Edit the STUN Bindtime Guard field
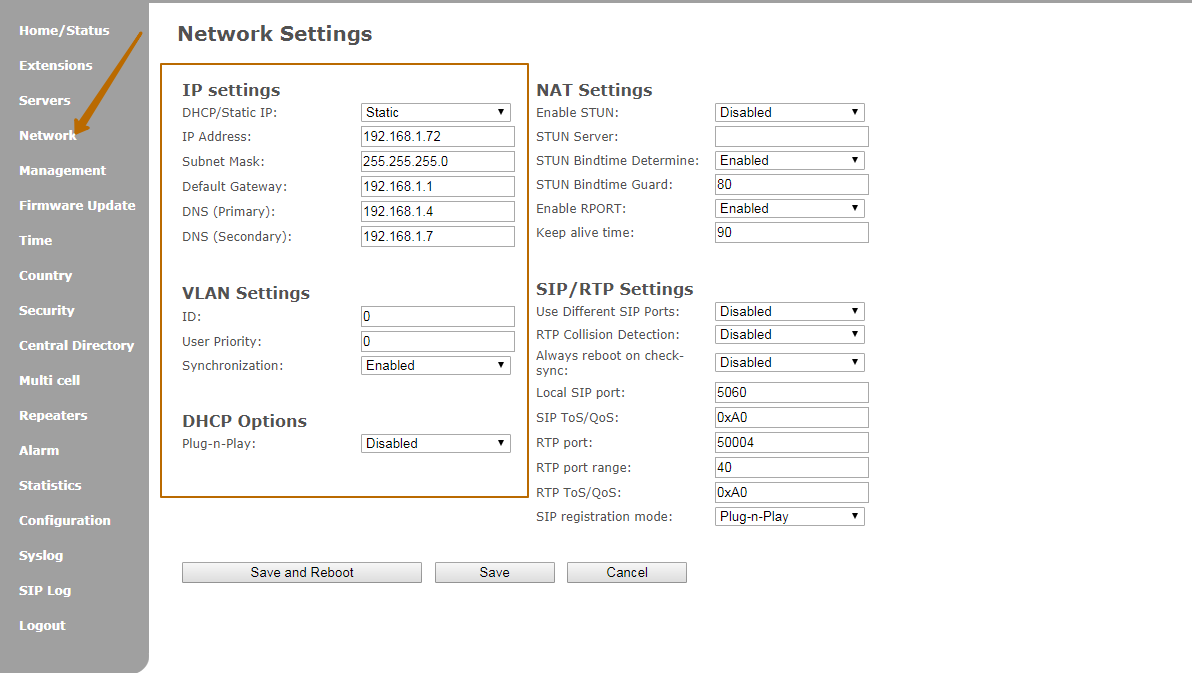 coord(791,184)
